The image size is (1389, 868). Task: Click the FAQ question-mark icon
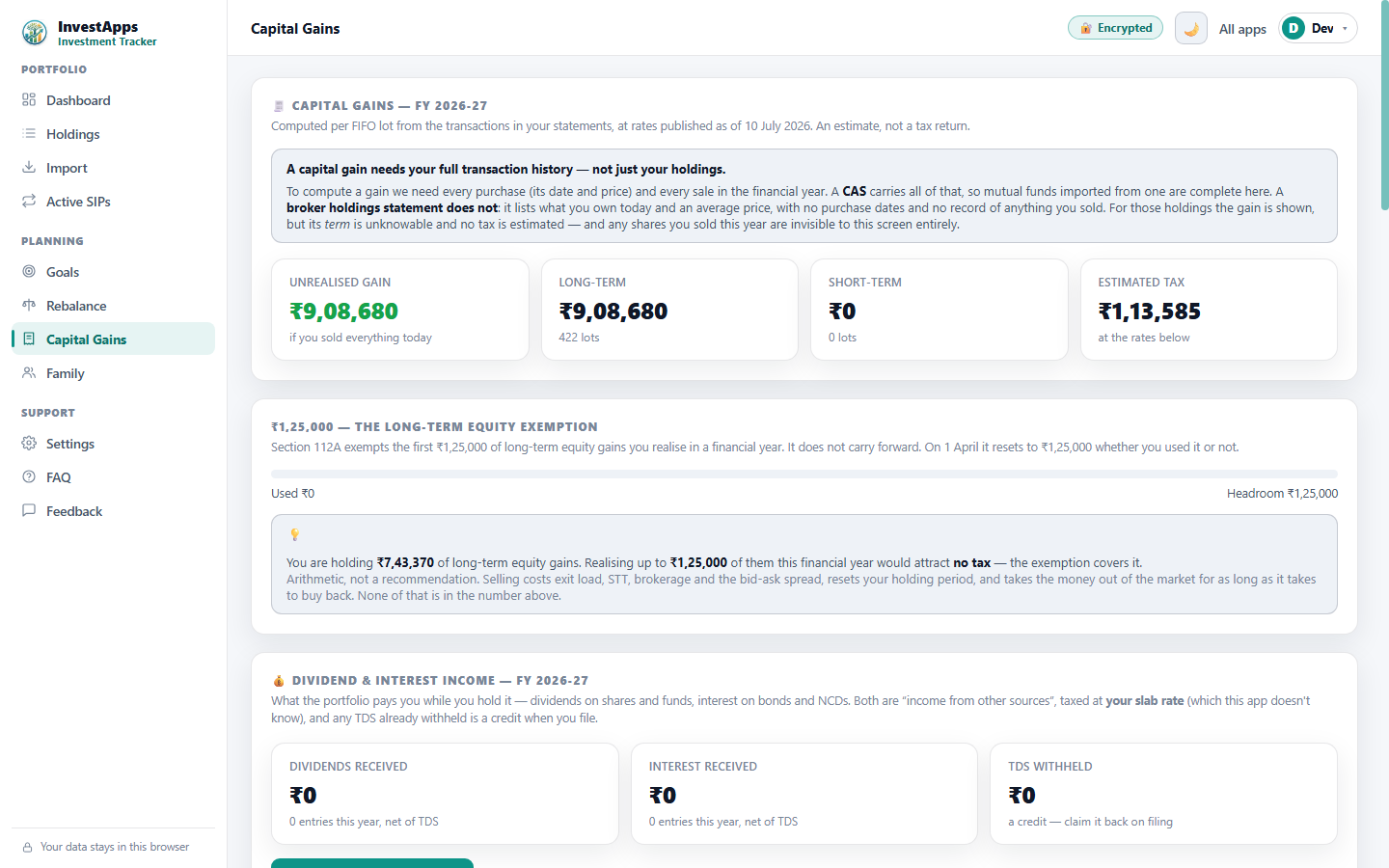coord(29,476)
